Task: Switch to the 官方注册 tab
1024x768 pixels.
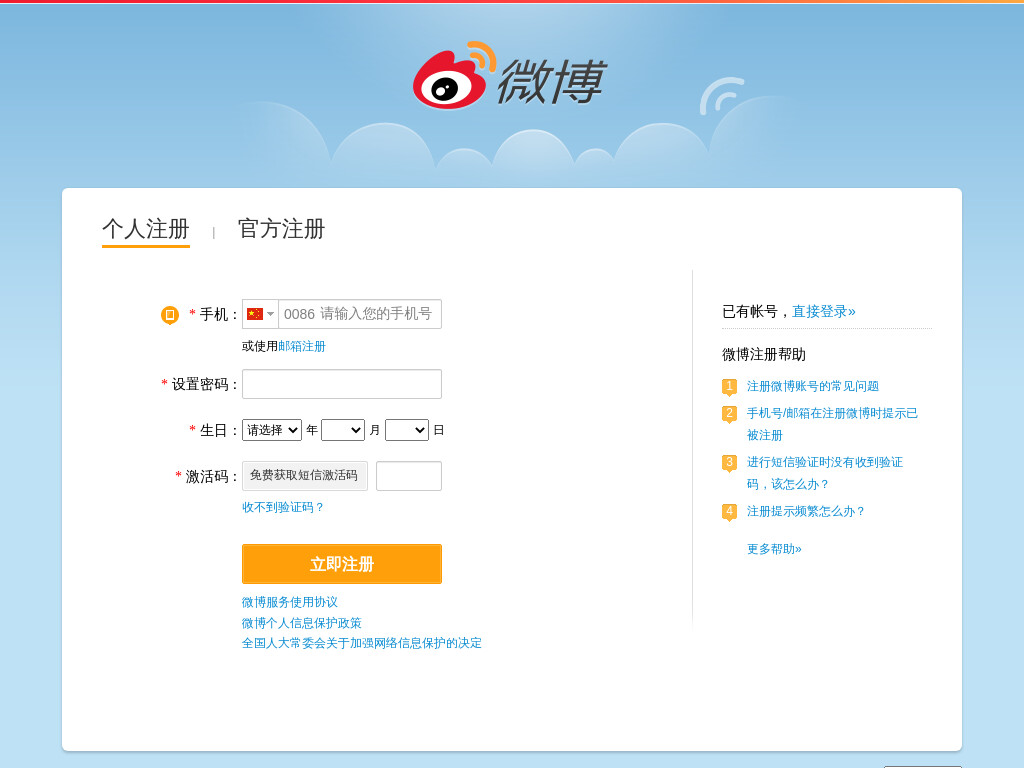Action: [281, 229]
